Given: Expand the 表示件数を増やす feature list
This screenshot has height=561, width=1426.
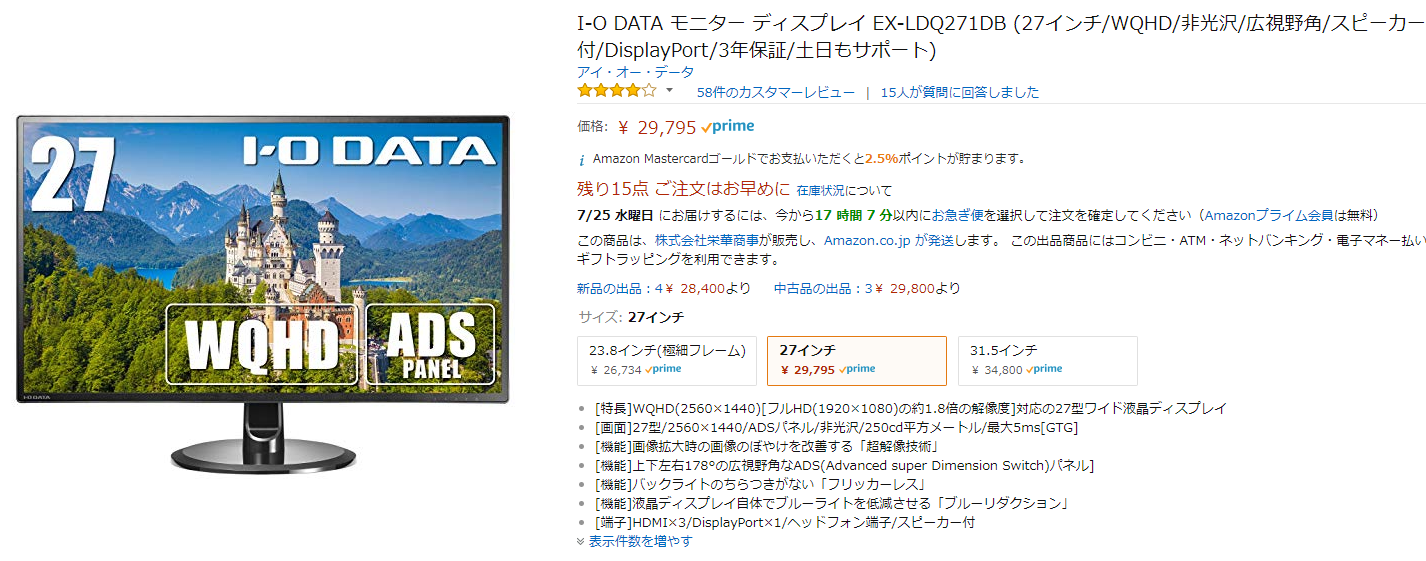Looking at the screenshot, I should (640, 541).
